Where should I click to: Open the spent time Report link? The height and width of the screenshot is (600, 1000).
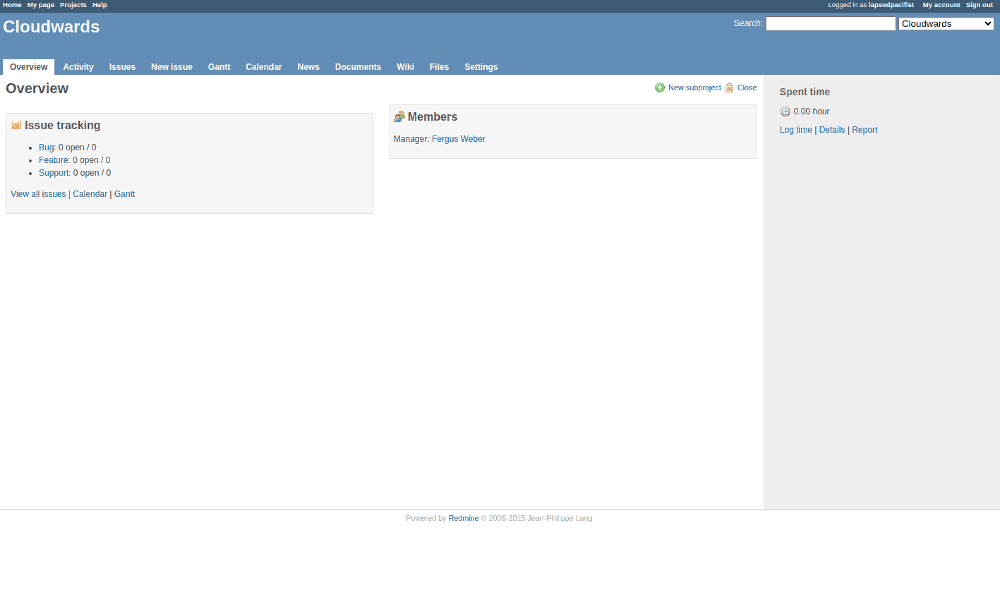click(x=865, y=130)
